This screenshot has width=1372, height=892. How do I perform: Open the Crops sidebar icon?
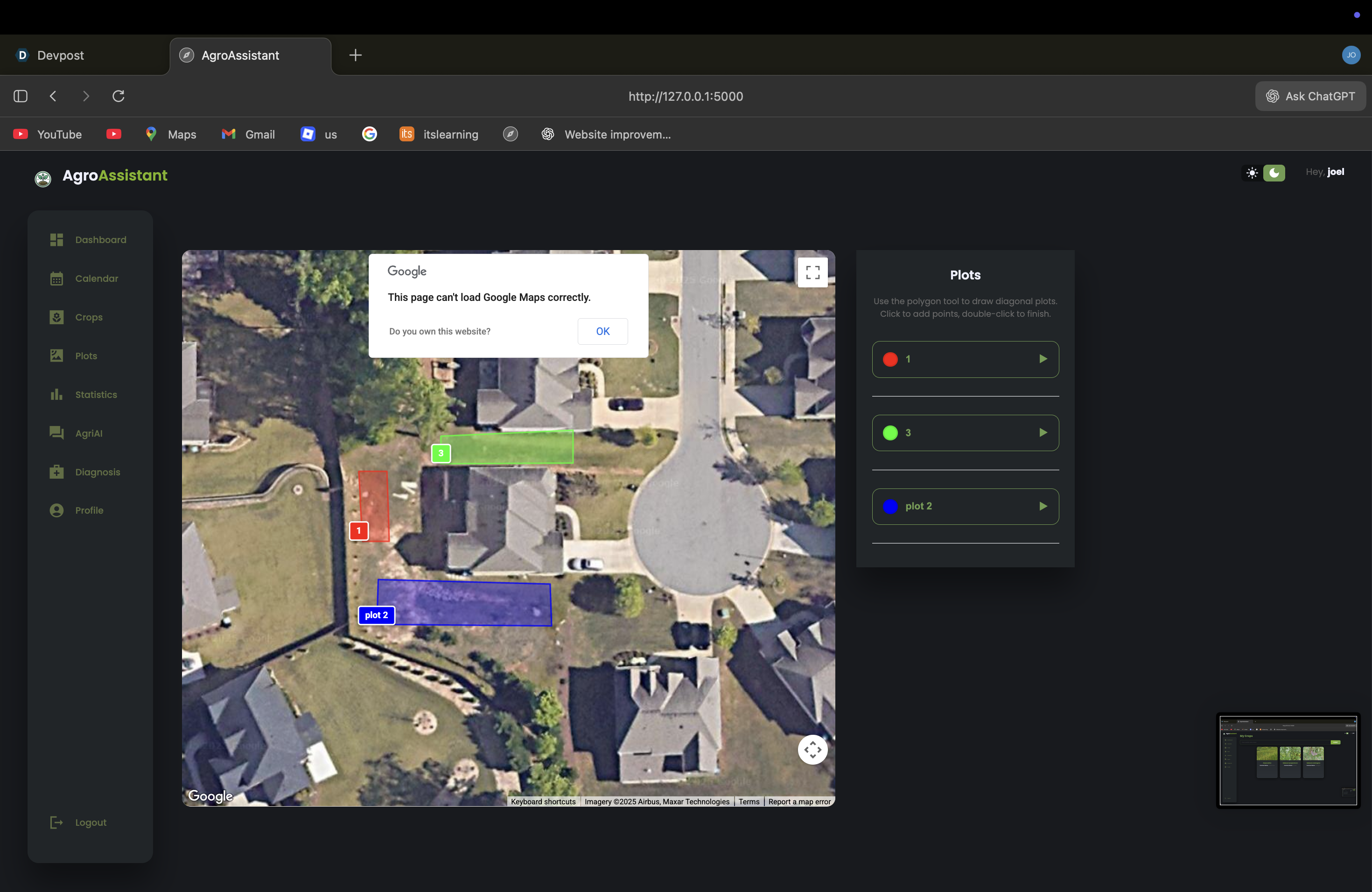pyautogui.click(x=56, y=318)
